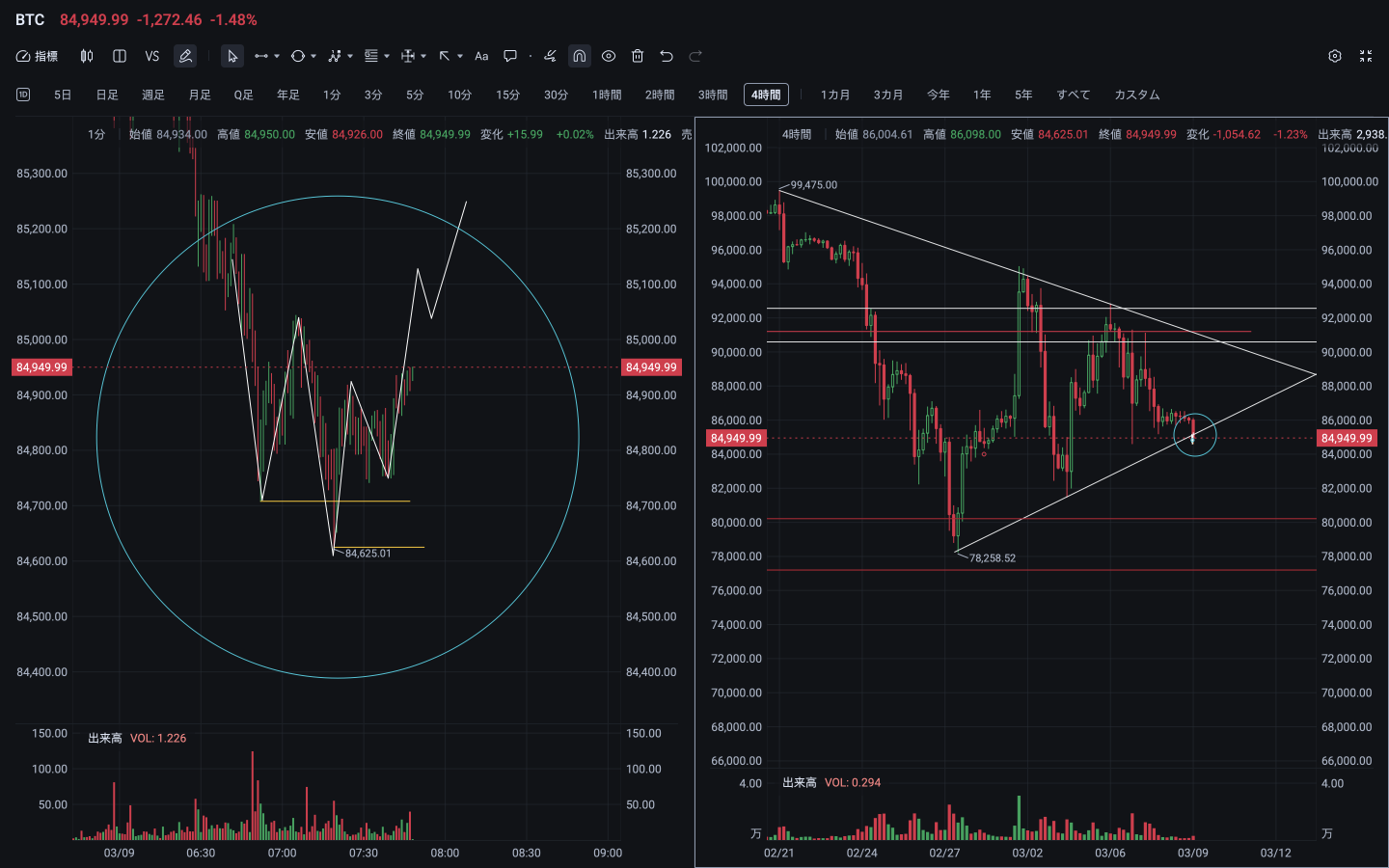Toggle the split-screen layout icon

click(x=120, y=56)
